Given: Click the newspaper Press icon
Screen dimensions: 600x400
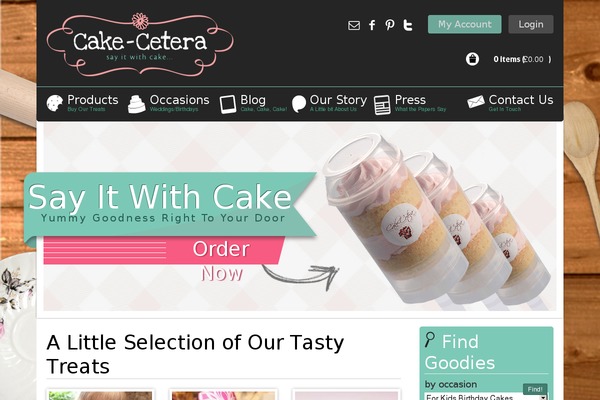Looking at the screenshot, I should (382, 104).
